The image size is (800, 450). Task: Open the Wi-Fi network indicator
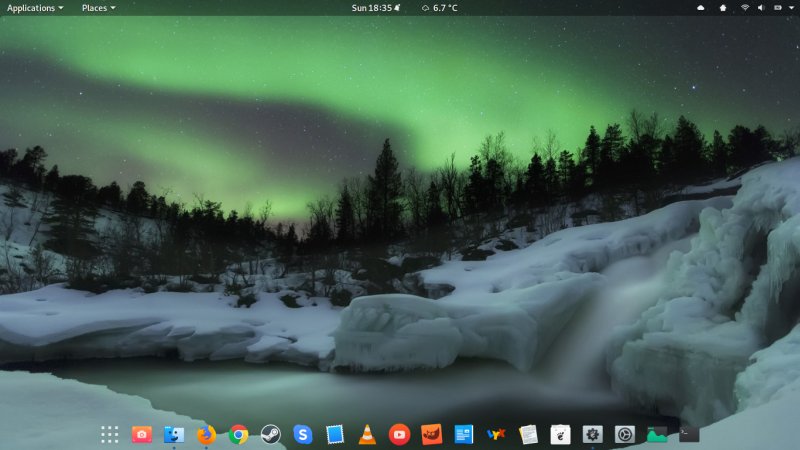pyautogui.click(x=745, y=8)
